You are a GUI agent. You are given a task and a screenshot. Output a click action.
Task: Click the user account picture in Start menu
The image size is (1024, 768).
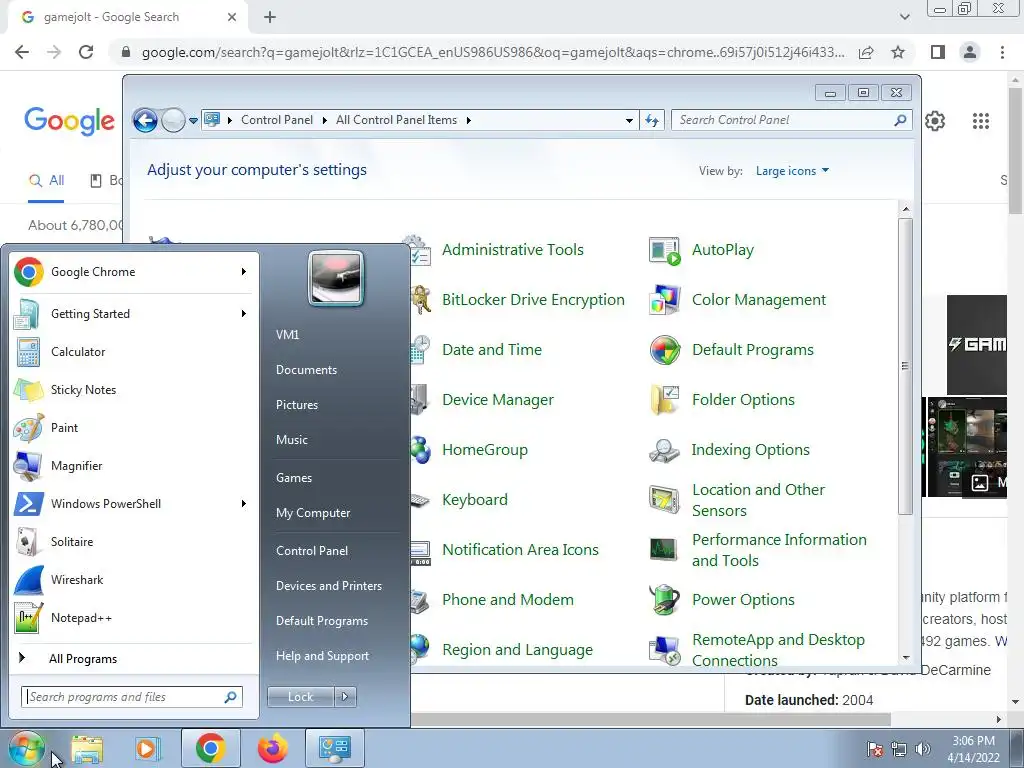(x=336, y=278)
